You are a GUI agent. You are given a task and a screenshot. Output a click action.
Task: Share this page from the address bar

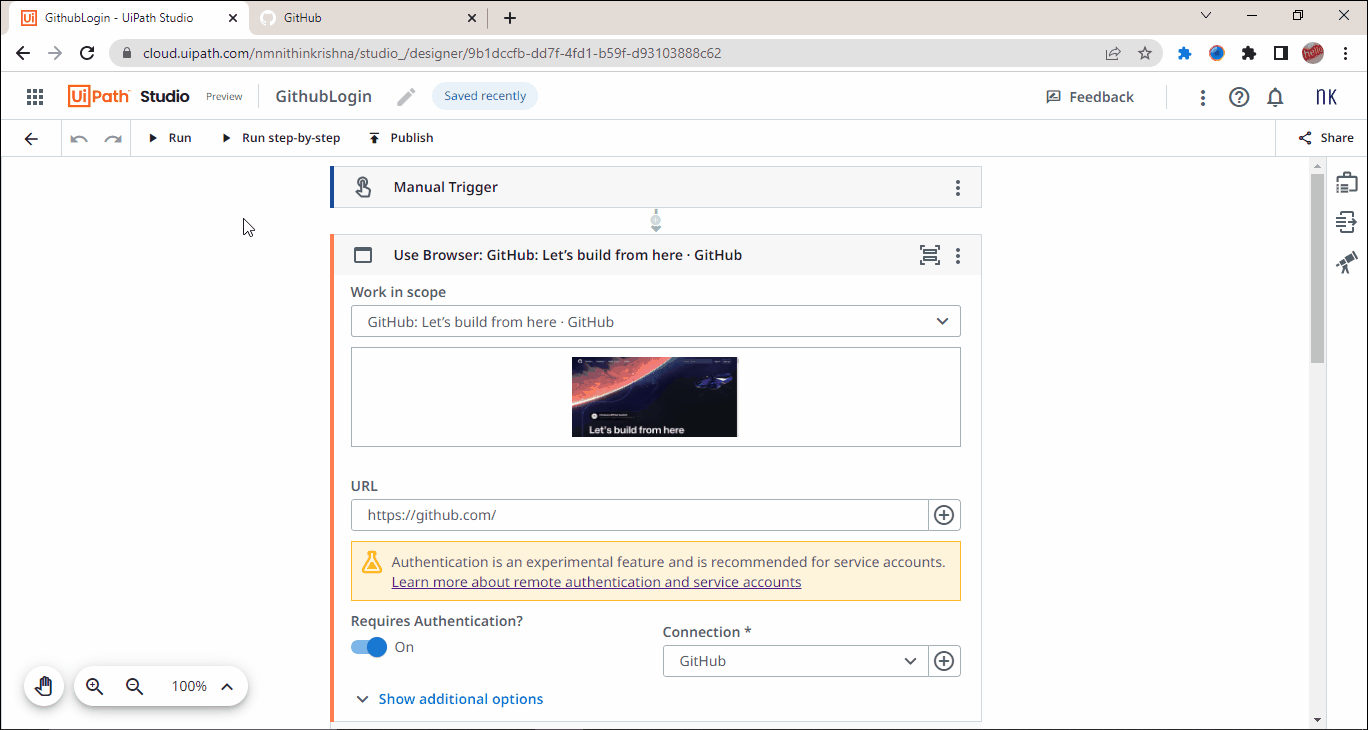(x=1113, y=54)
